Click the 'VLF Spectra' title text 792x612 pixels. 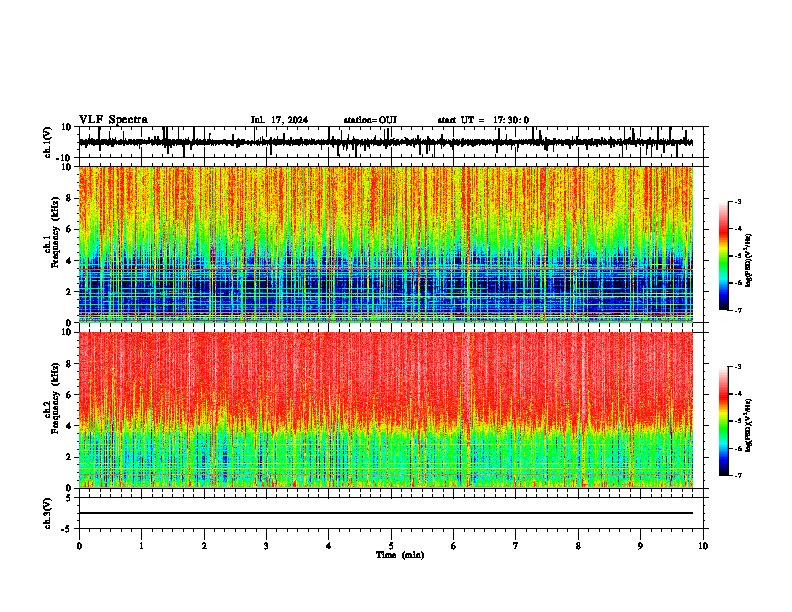pyautogui.click(x=113, y=120)
